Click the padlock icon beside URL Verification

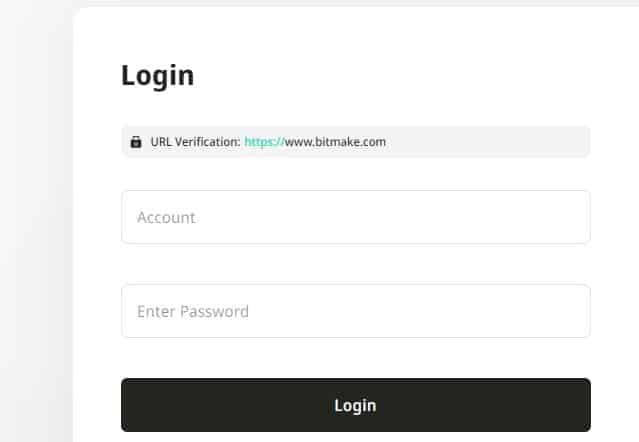point(136,142)
